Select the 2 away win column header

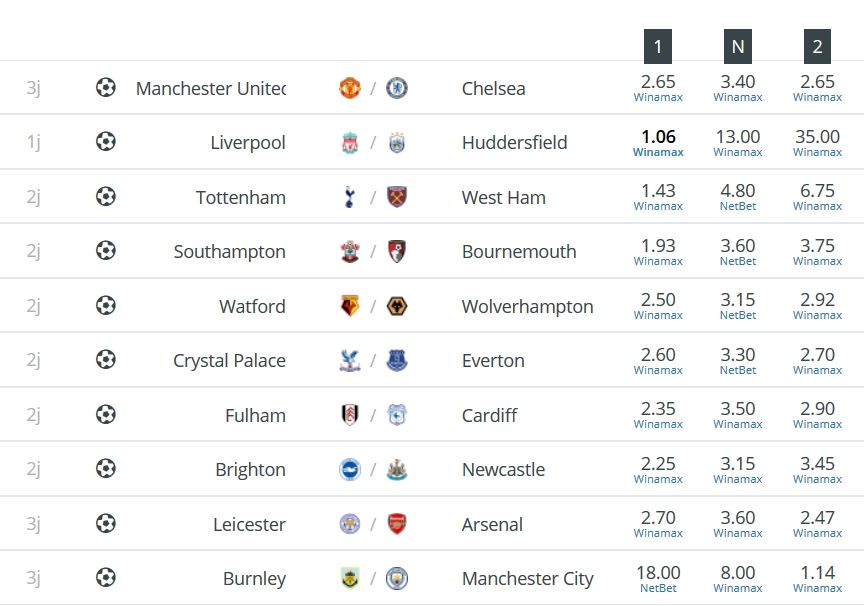click(817, 46)
